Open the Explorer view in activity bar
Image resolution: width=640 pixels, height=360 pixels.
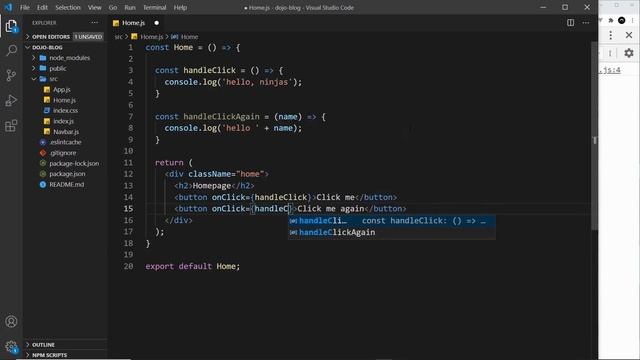click(x=11, y=27)
